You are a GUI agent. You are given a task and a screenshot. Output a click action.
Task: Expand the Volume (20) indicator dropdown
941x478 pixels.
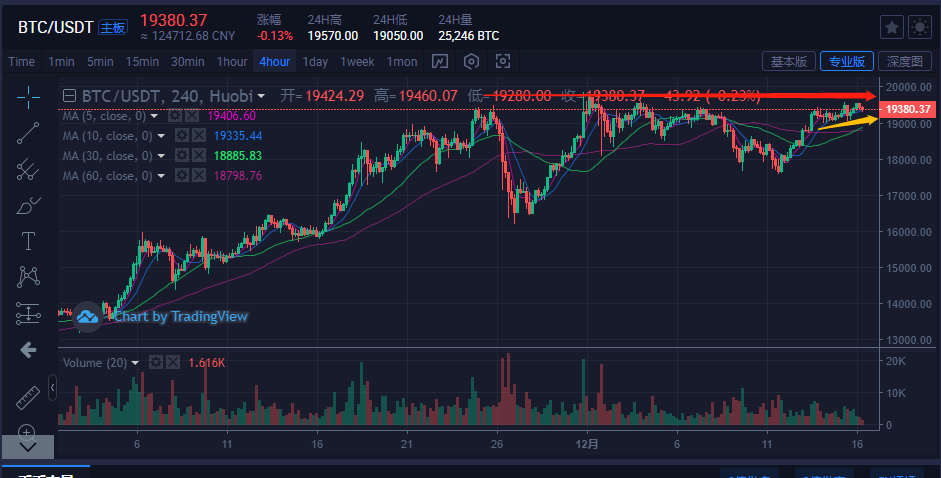point(135,363)
